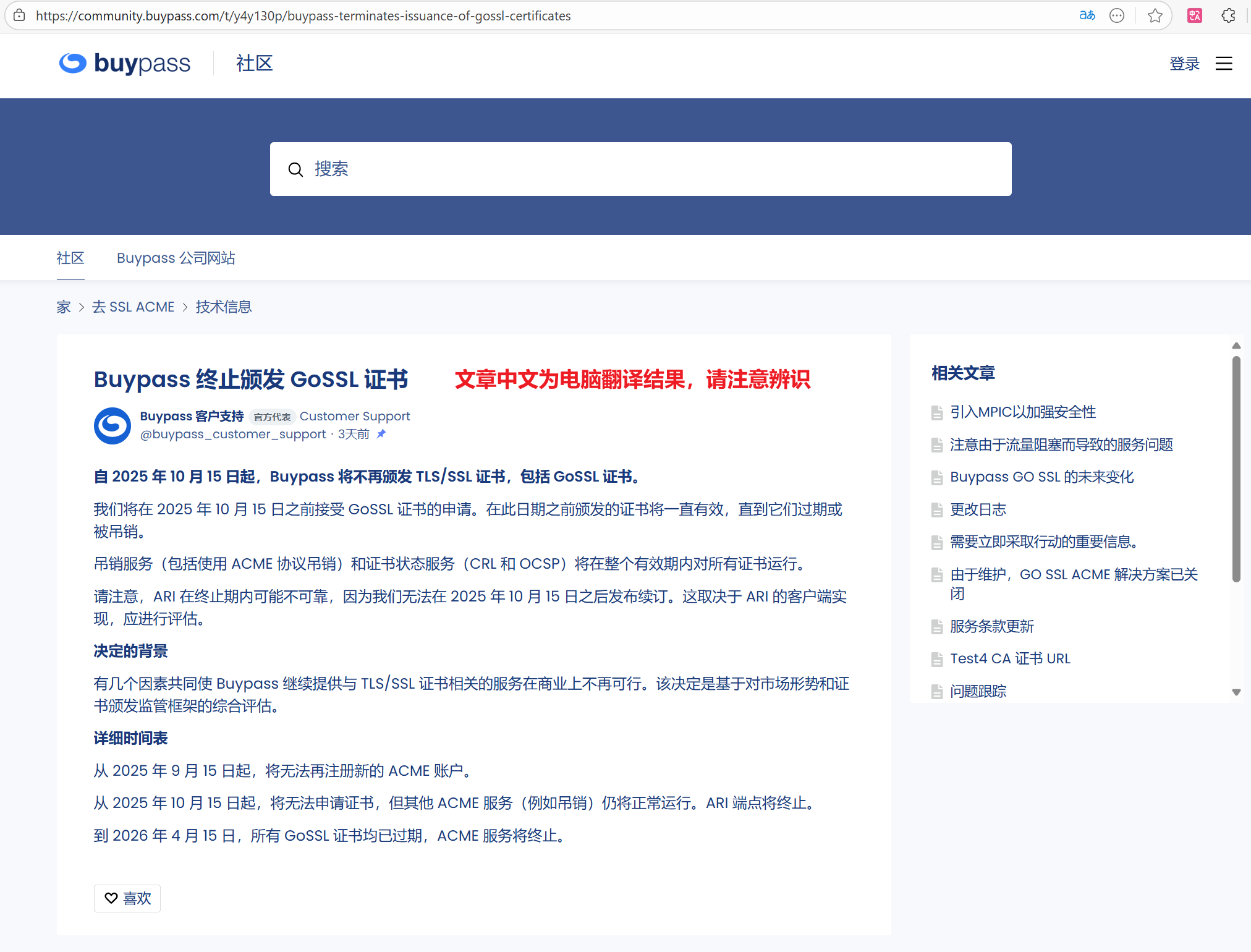
Task: Click document icon beside 需要立即采取行动的重要信息
Action: pyautogui.click(x=937, y=542)
